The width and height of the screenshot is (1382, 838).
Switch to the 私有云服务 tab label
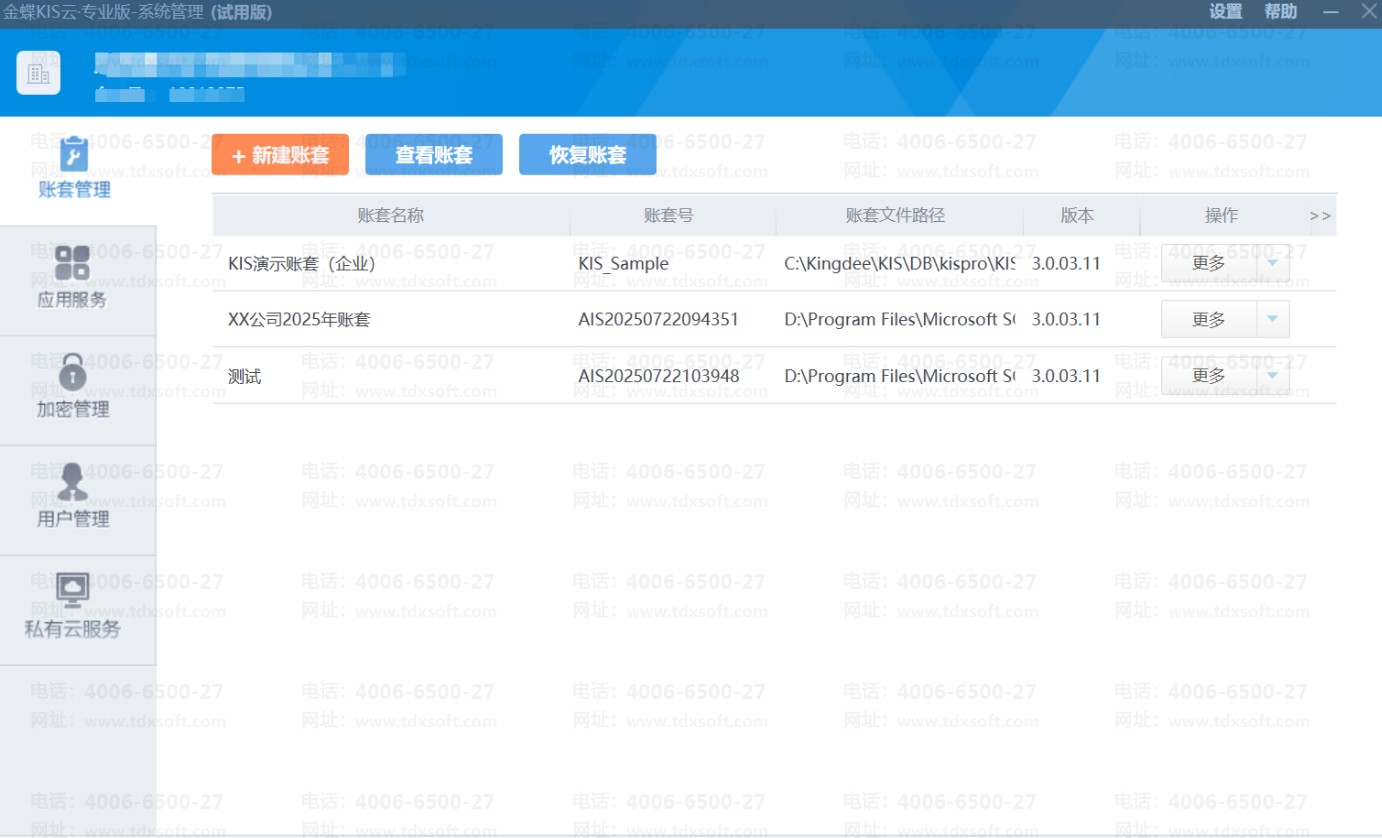(72, 629)
